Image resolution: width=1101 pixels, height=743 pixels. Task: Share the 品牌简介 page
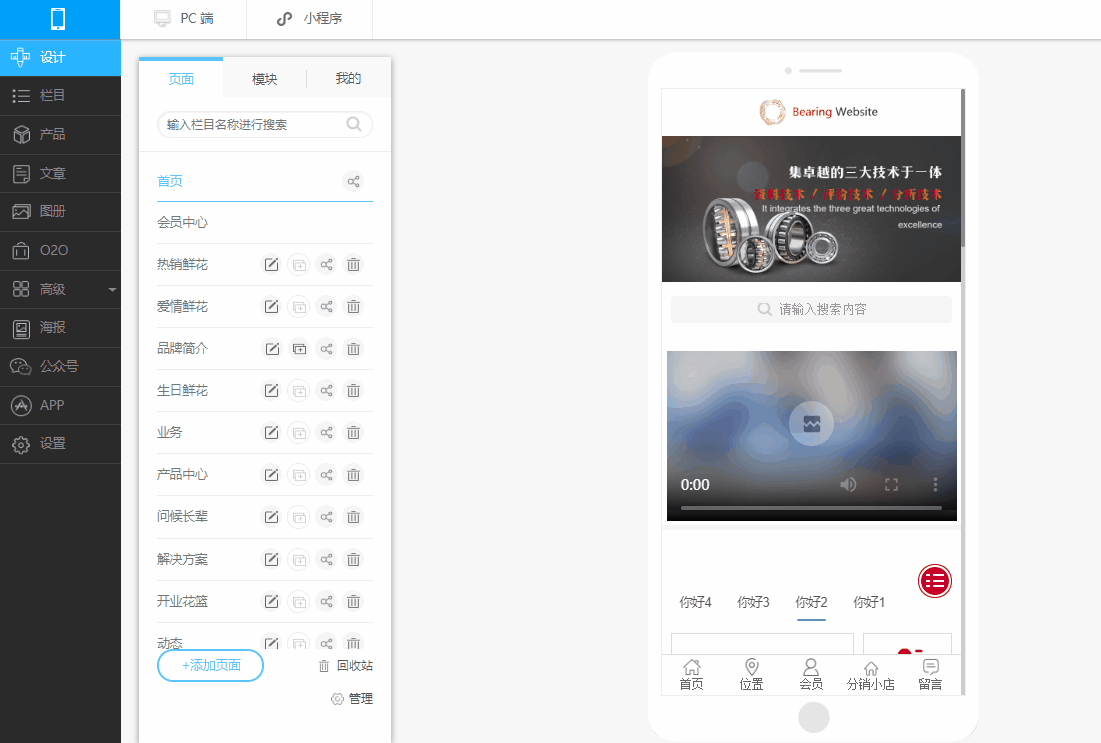click(x=327, y=349)
